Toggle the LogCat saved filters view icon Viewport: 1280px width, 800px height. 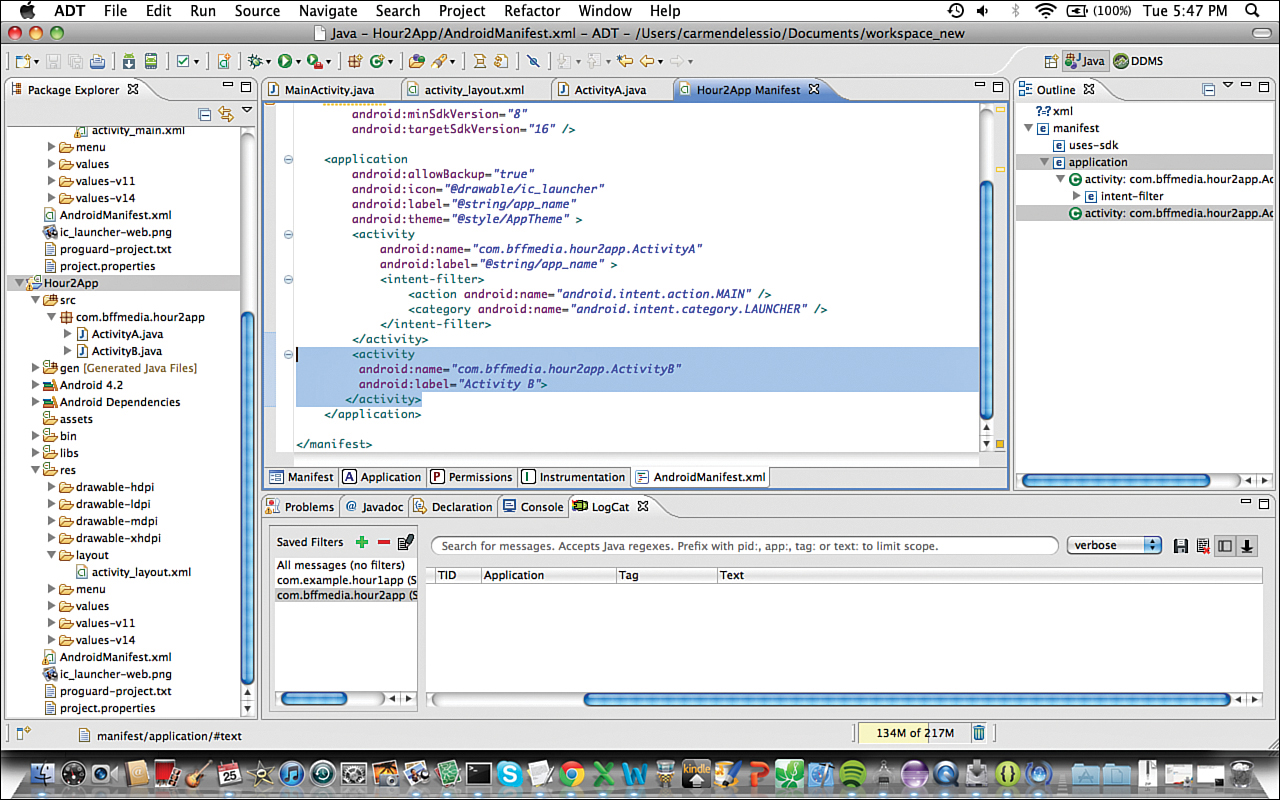(1224, 546)
